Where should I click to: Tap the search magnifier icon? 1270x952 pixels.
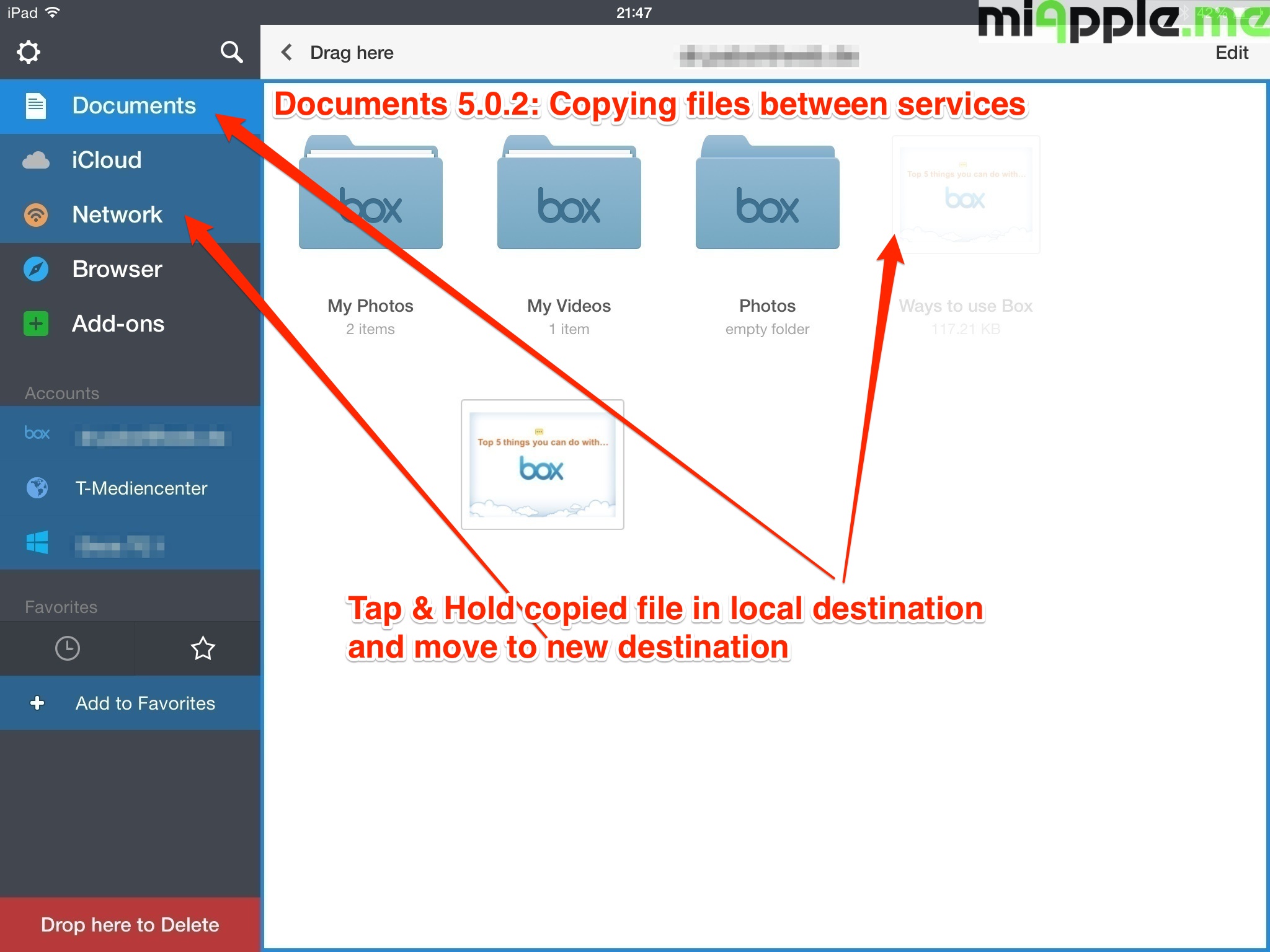coord(231,52)
